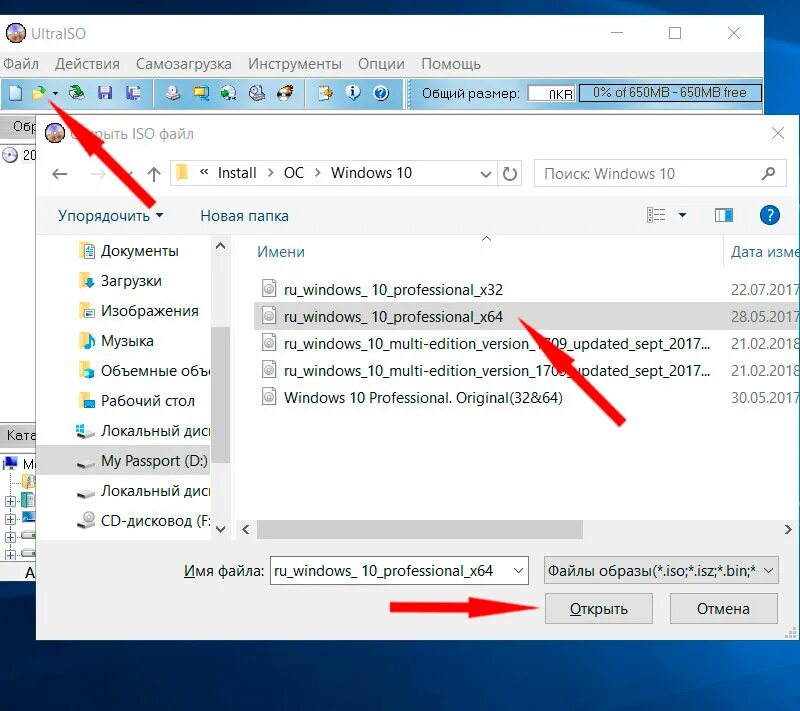Click the Refresh folder icon
This screenshot has width=800, height=711.
tap(510, 174)
